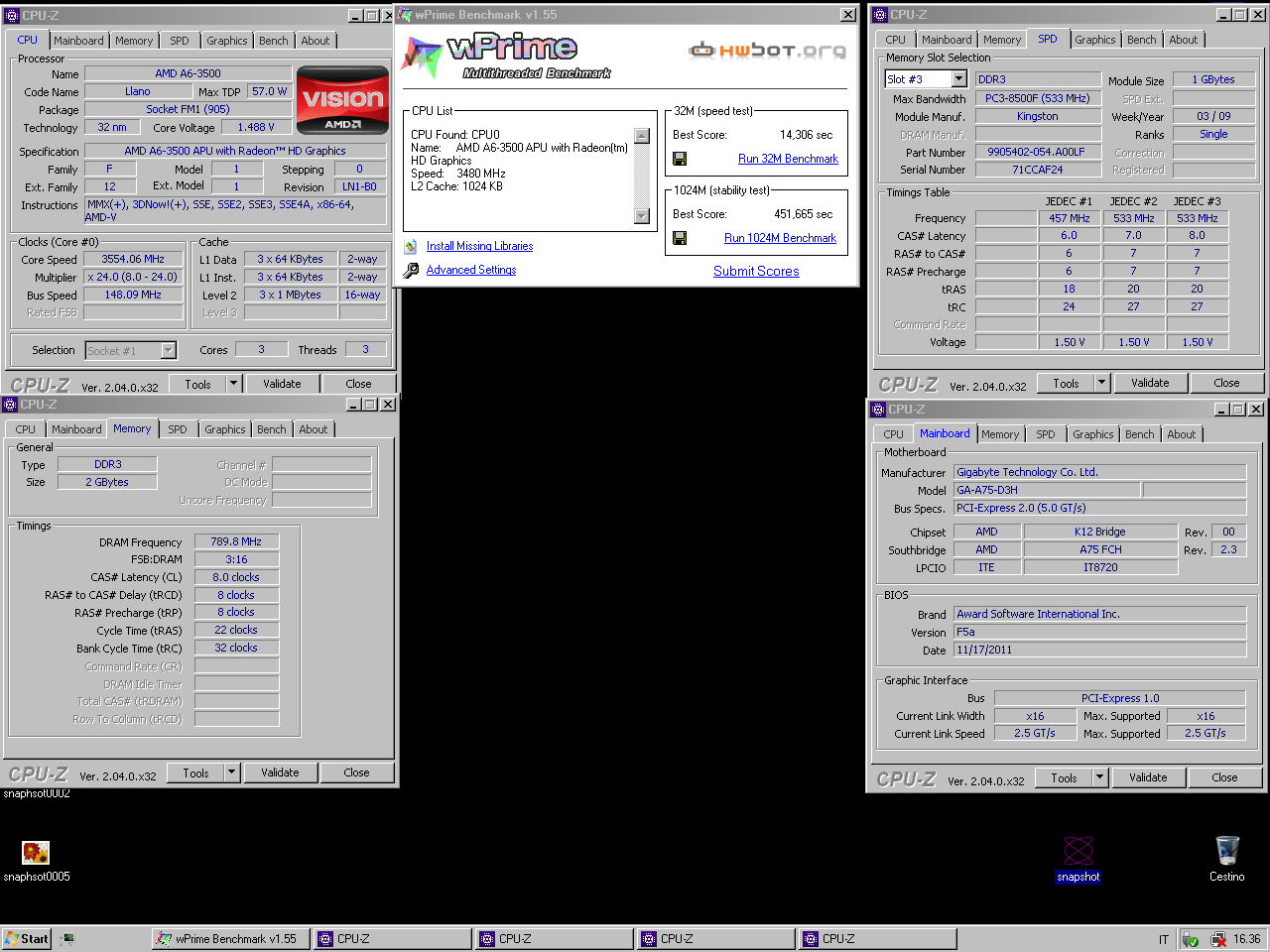
Task: Click the CPU-Z title icon of the Mainboard window
Action: pos(878,410)
